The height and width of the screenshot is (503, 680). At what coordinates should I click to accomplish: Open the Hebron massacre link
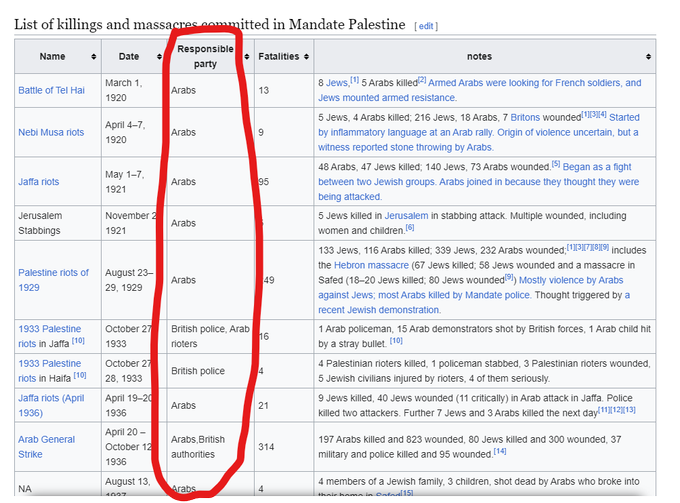371,265
